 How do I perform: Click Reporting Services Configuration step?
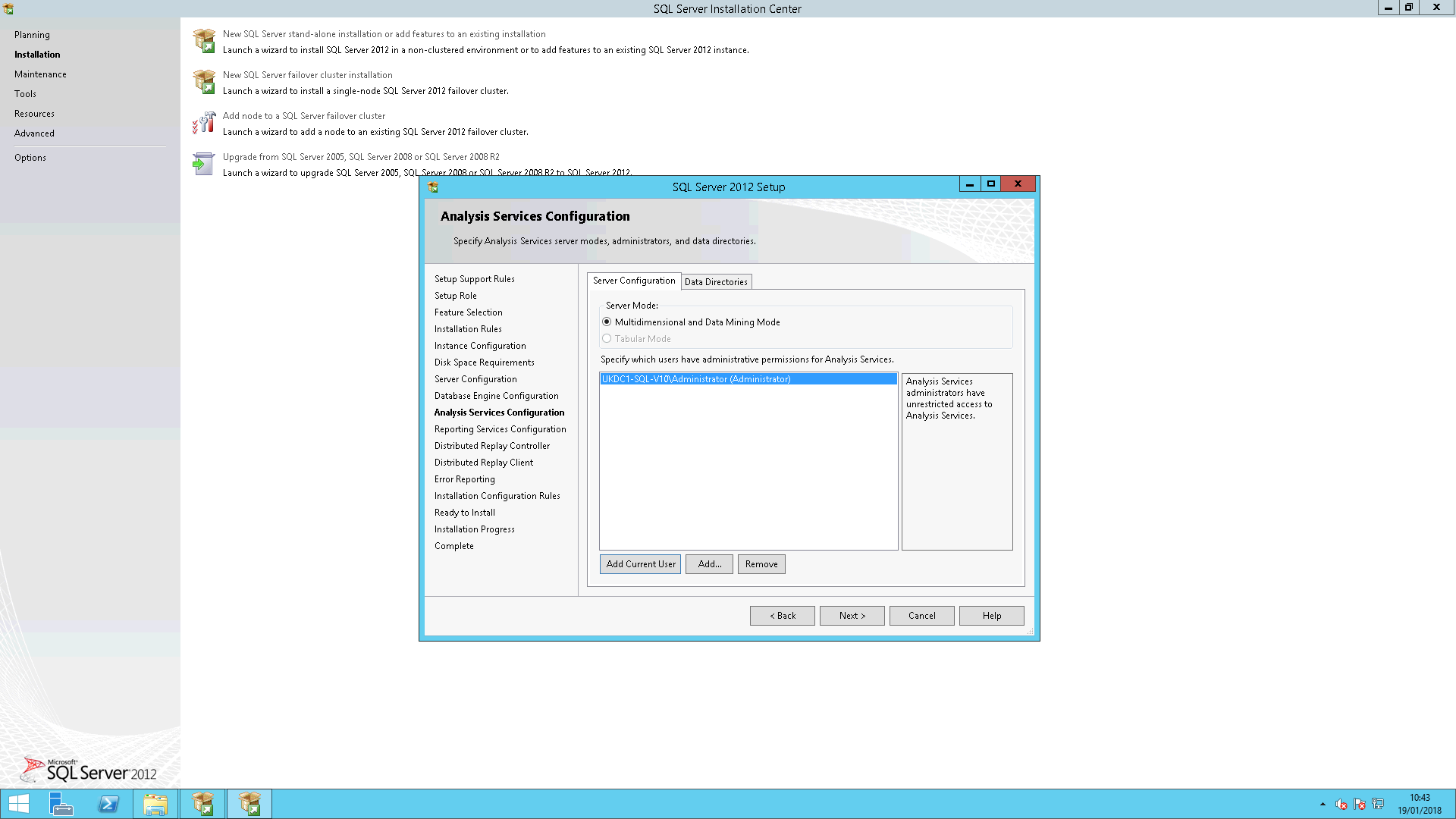click(500, 429)
